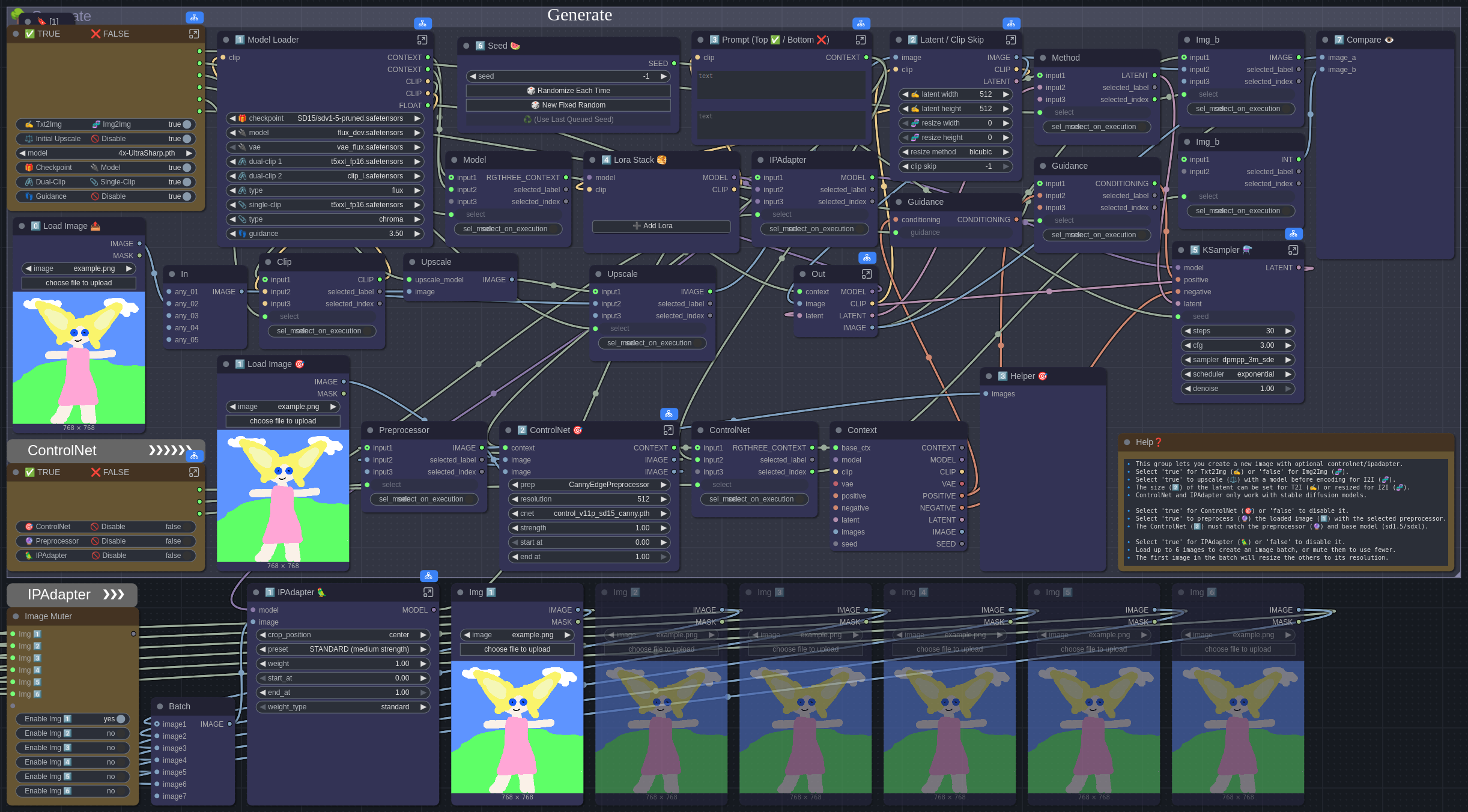Click the expand icon on KSampler node
Image resolution: width=1468 pixels, height=812 pixels.
click(1293, 250)
